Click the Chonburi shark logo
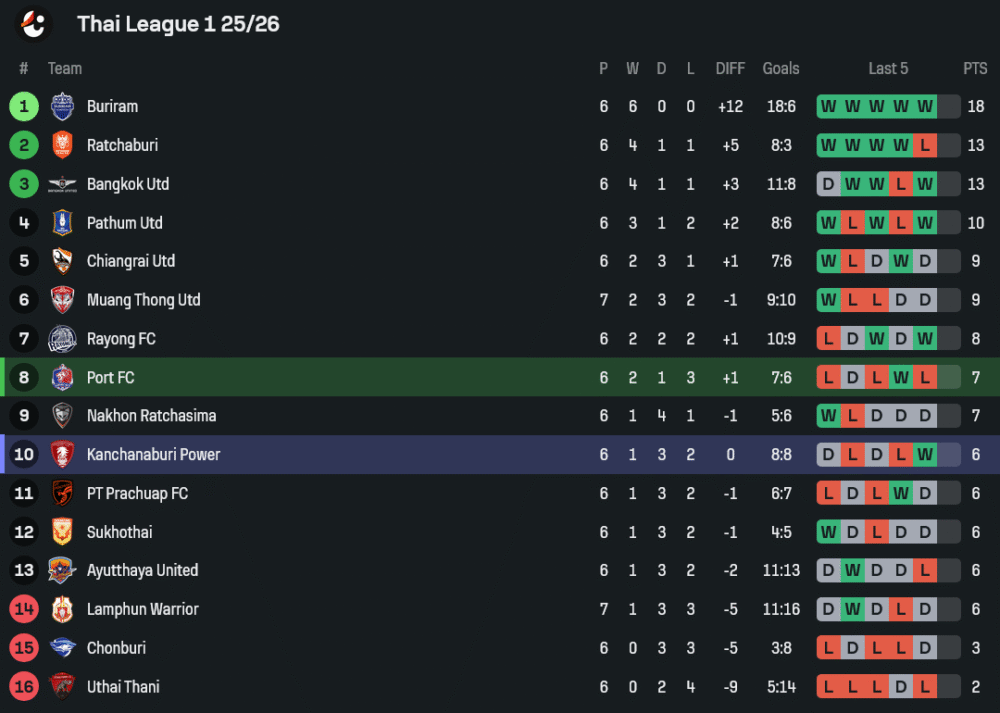The height and width of the screenshot is (713, 1000). click(62, 648)
